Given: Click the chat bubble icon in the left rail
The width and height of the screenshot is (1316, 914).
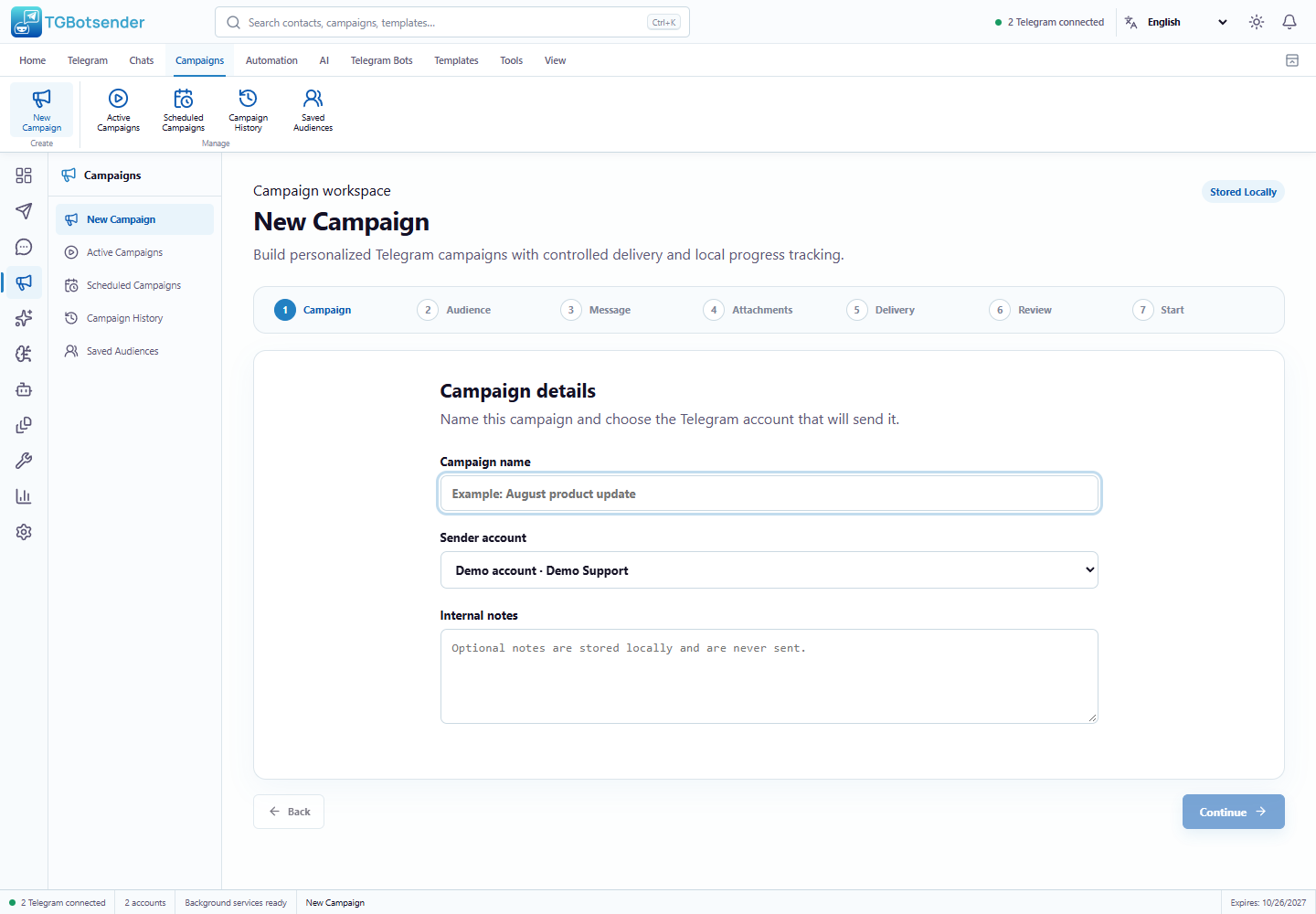Looking at the screenshot, I should click(24, 247).
